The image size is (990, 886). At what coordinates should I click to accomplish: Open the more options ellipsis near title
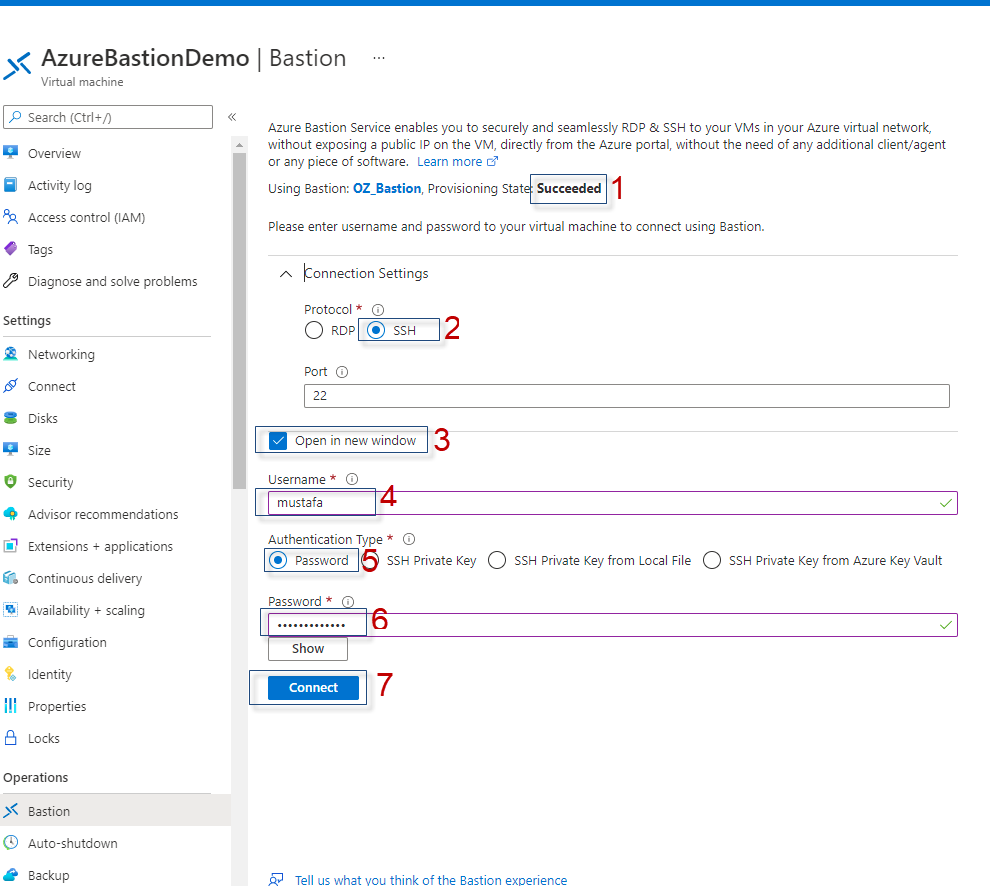[x=379, y=58]
